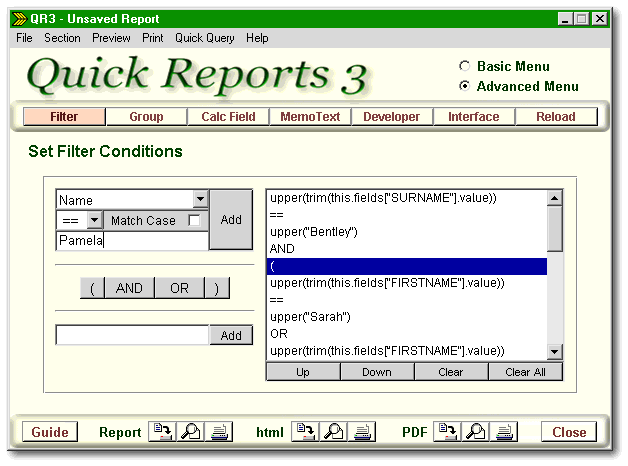This screenshot has width=628, height=466.
Task: Click the Report print icon
Action: [x=219, y=432]
